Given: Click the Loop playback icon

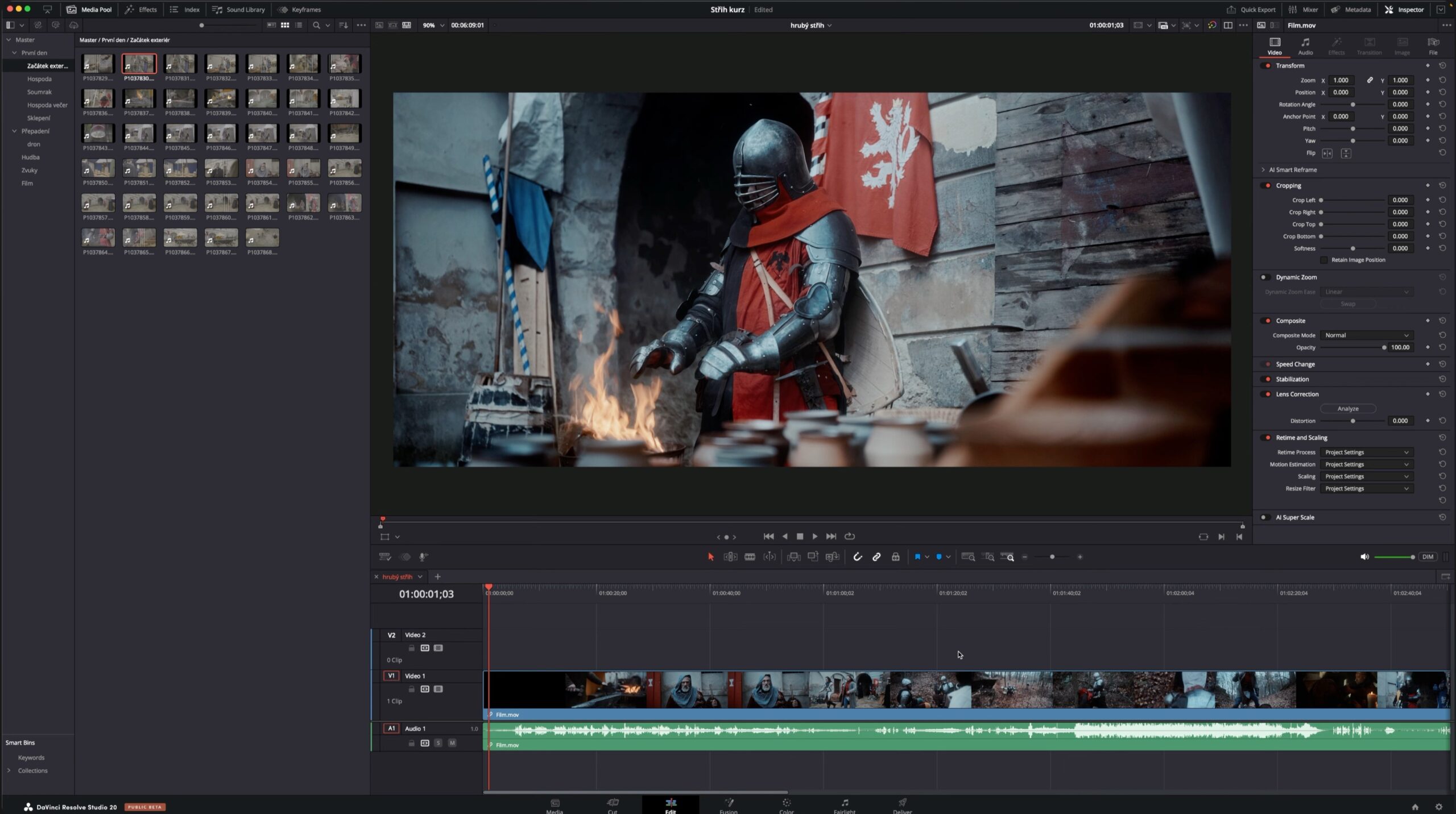Looking at the screenshot, I should pos(850,537).
